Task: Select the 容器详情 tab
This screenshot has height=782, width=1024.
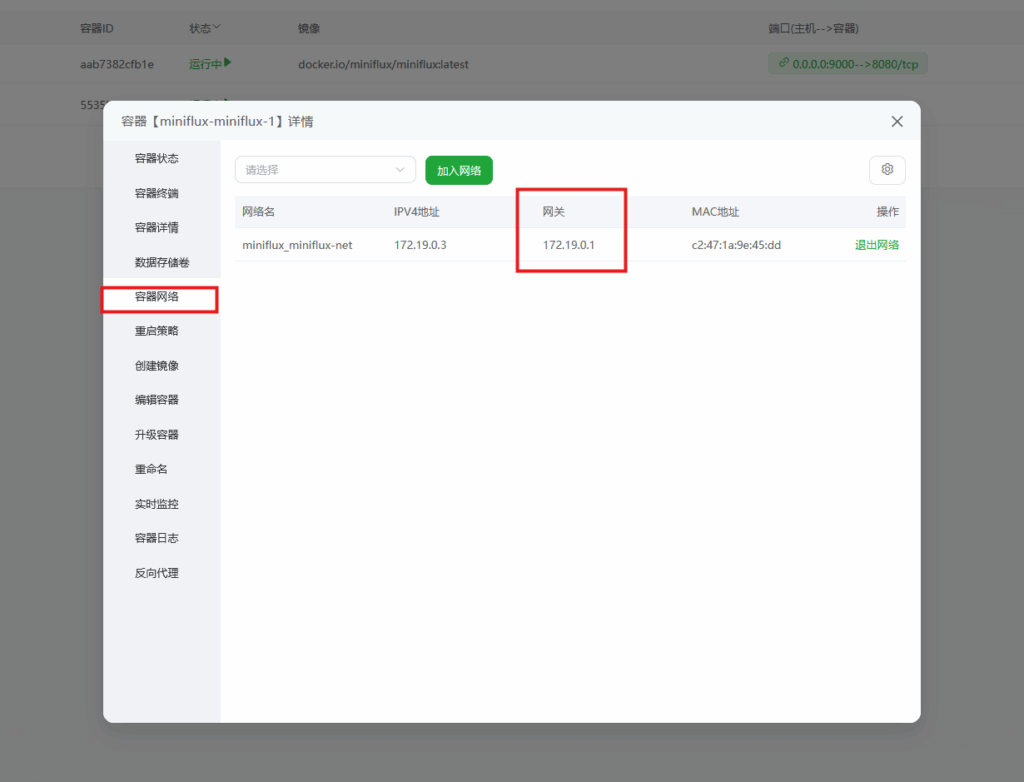Action: pyautogui.click(x=157, y=227)
